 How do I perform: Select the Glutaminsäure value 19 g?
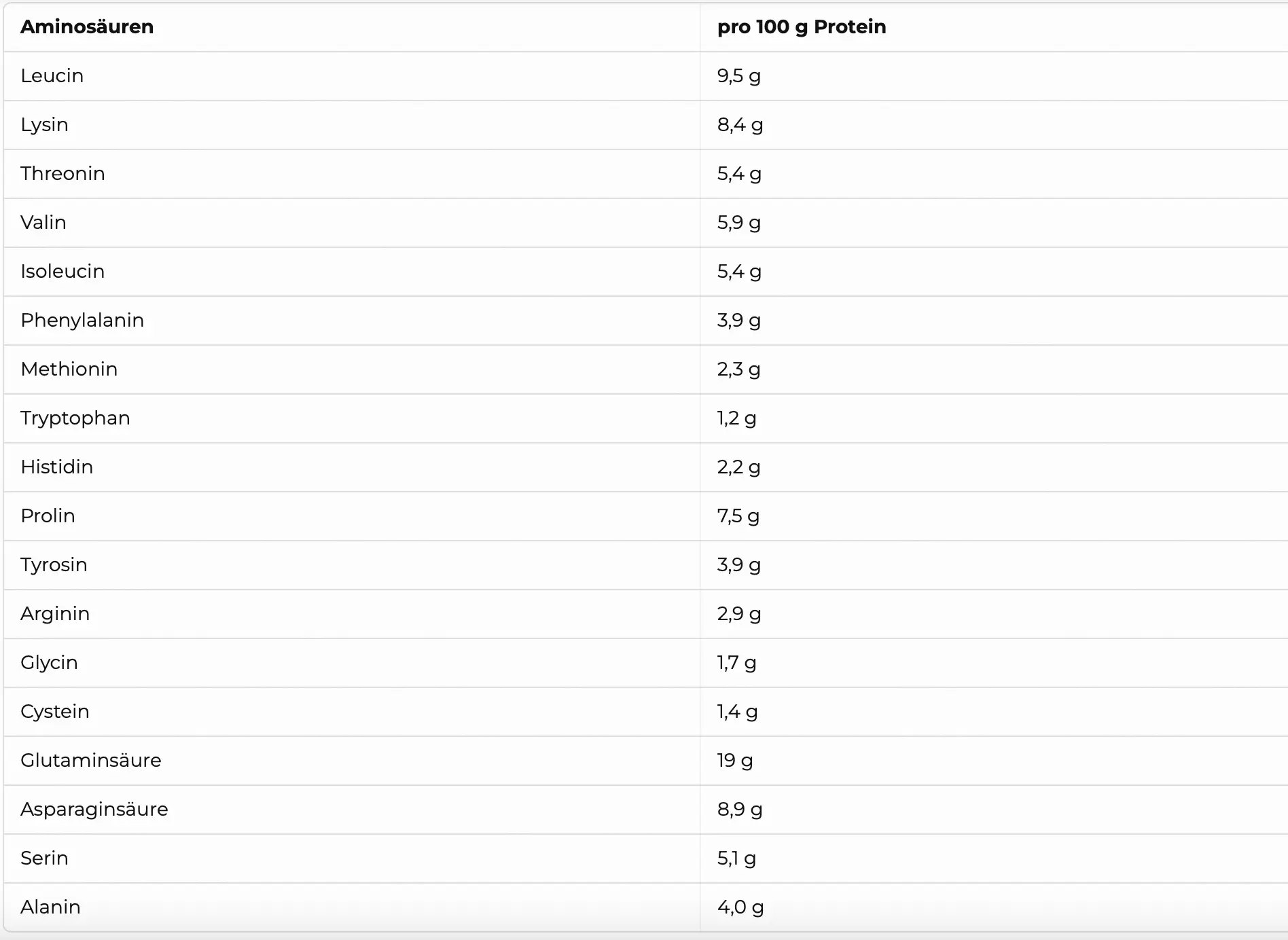(735, 761)
